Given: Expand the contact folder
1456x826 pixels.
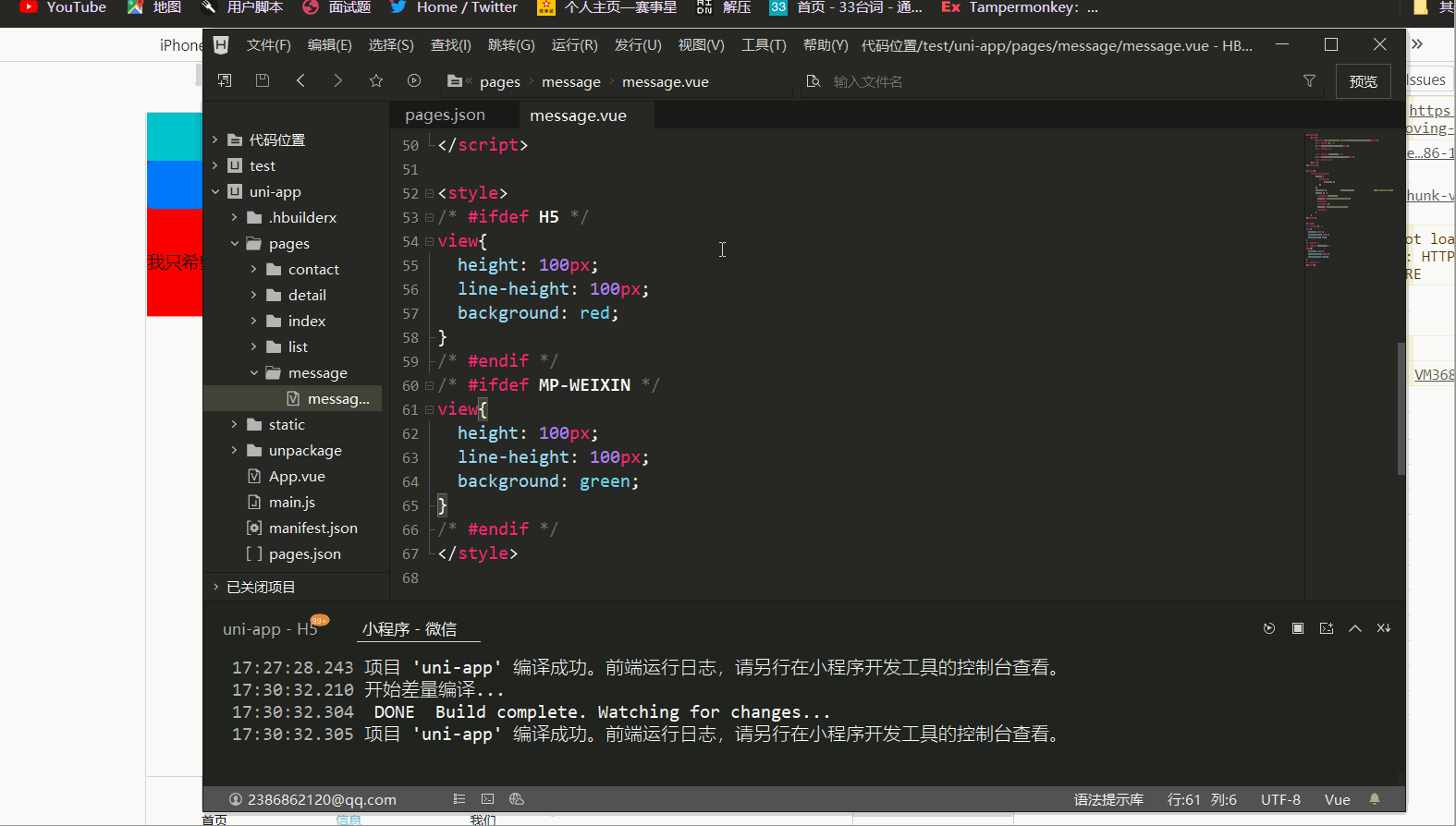Looking at the screenshot, I should 254,269.
